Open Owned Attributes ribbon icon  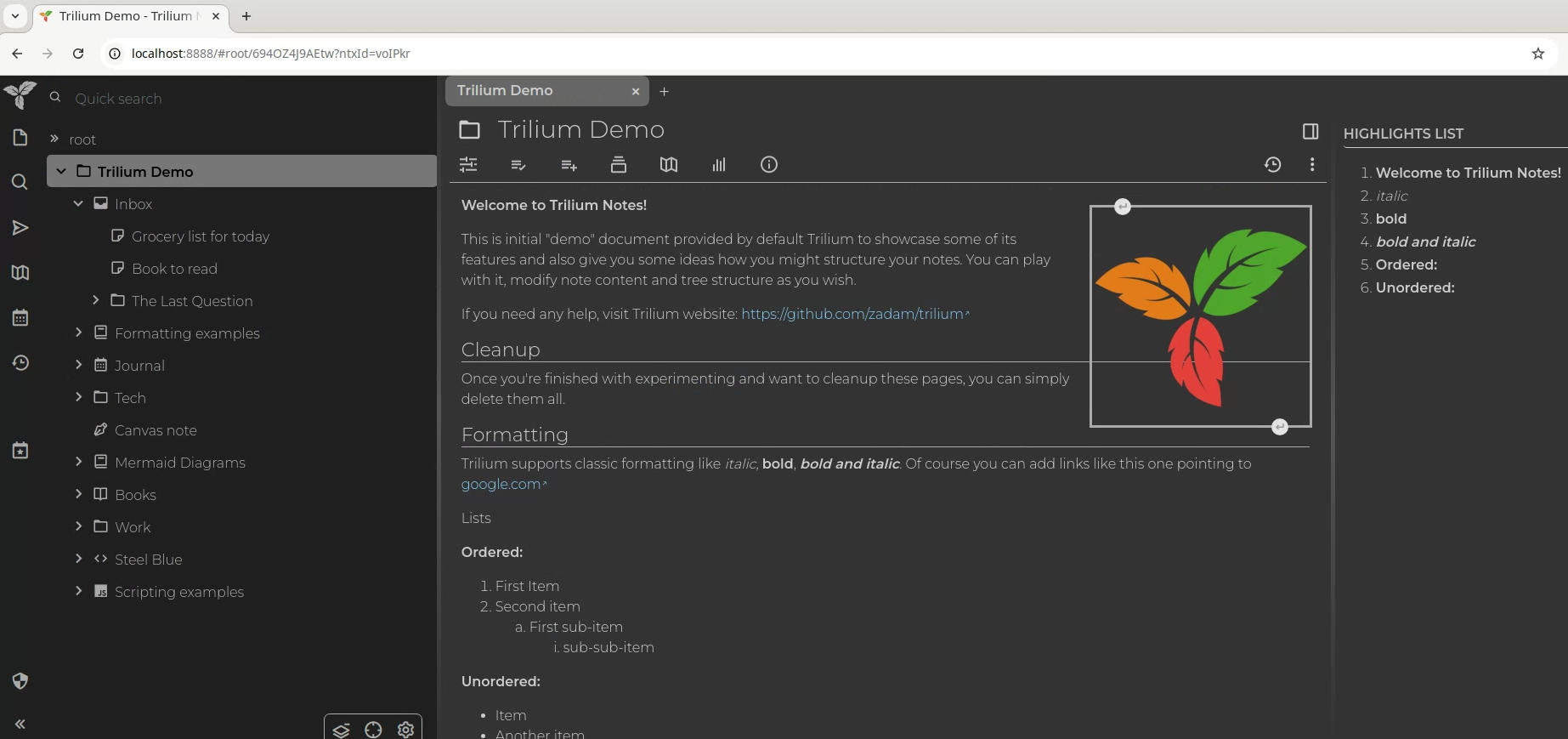518,165
